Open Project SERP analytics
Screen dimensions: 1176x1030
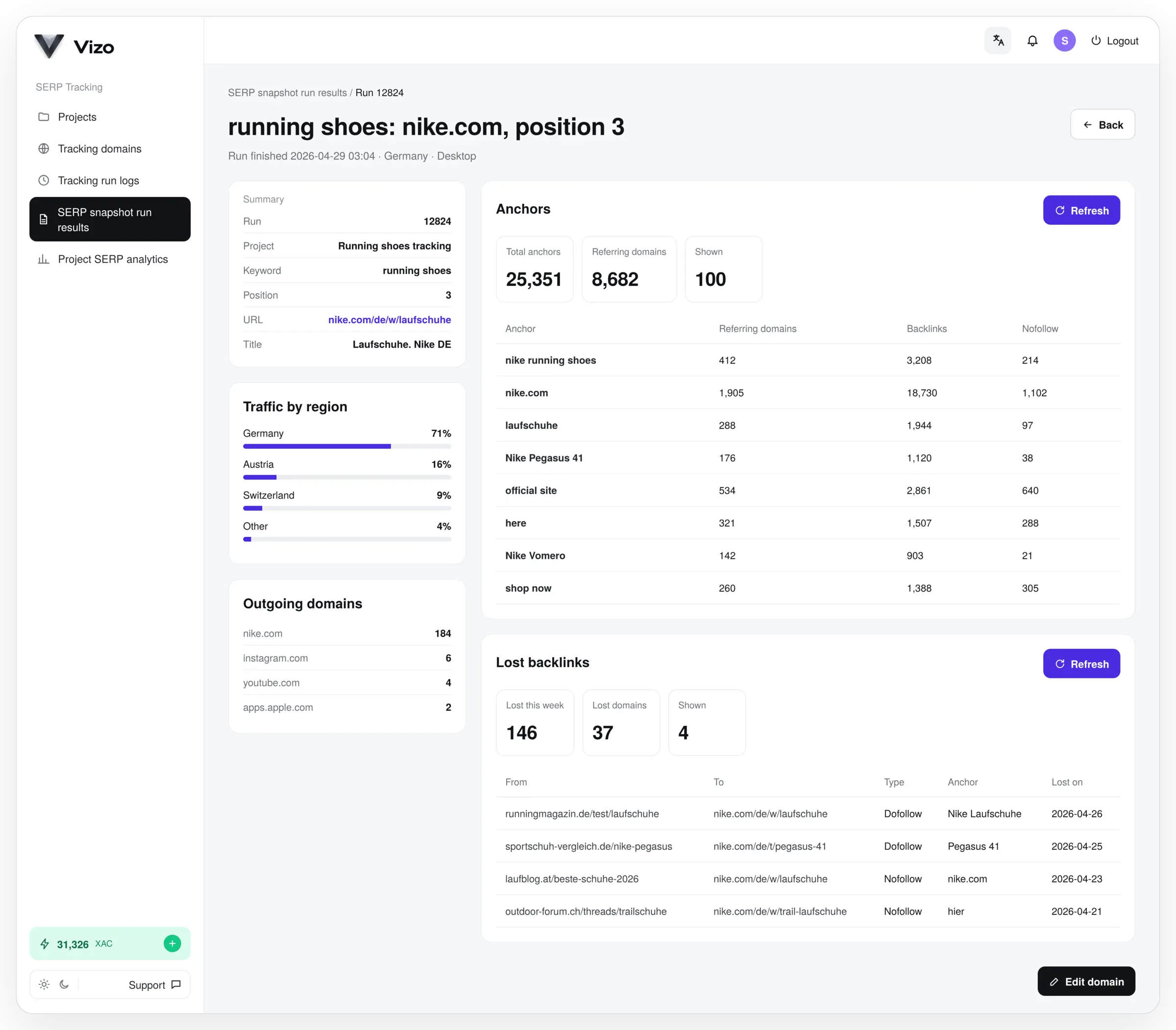110,259
